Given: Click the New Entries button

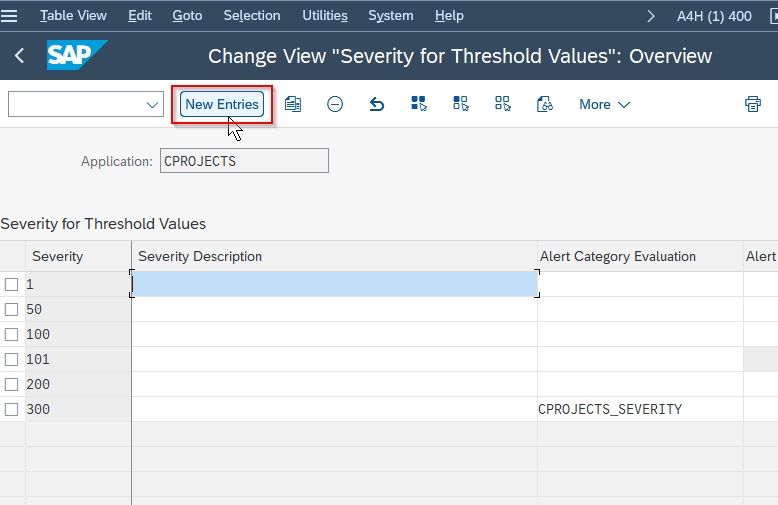Looking at the screenshot, I should [x=222, y=104].
